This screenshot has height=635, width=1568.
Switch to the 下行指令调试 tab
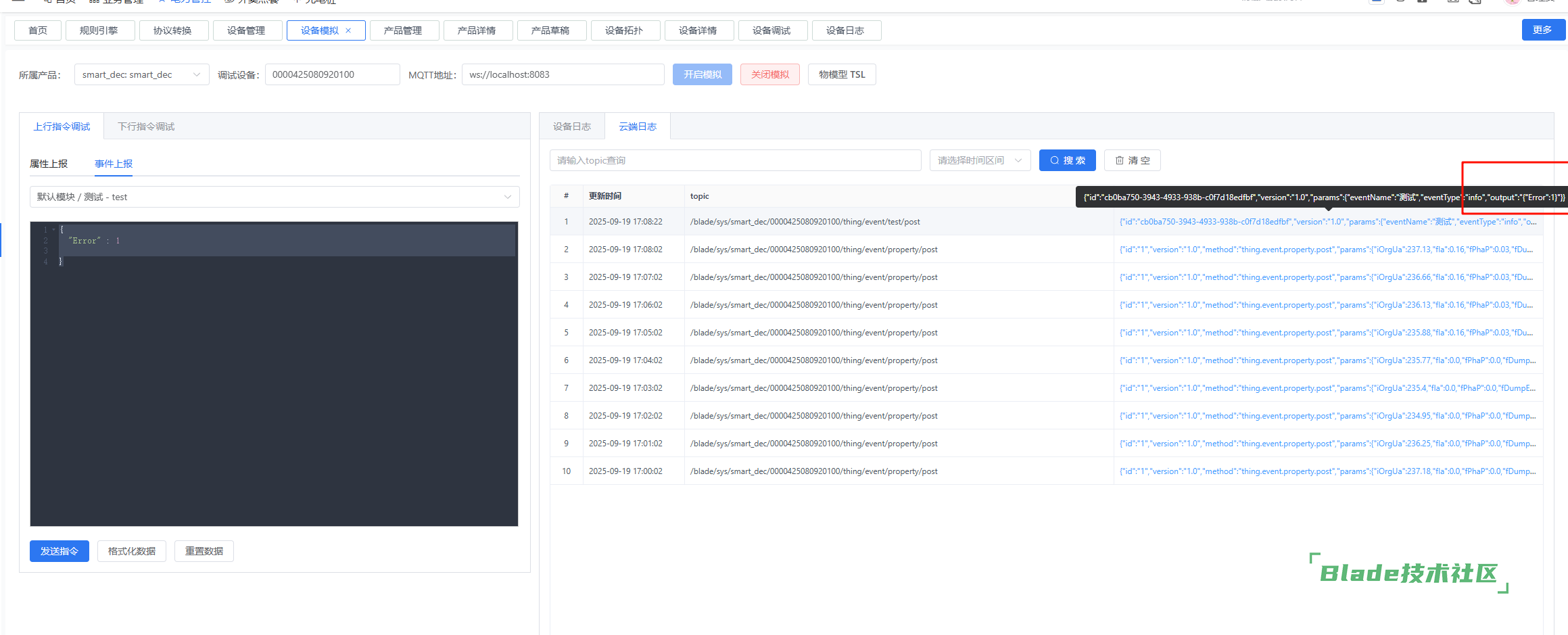click(146, 126)
